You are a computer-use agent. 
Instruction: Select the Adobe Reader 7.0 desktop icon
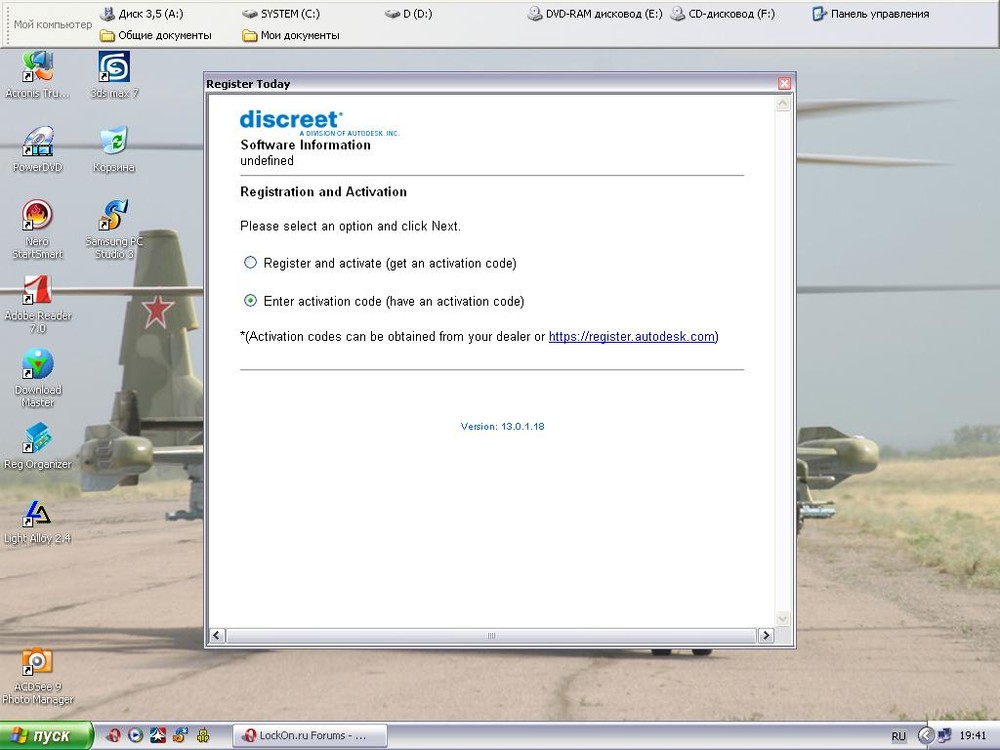tap(38, 304)
